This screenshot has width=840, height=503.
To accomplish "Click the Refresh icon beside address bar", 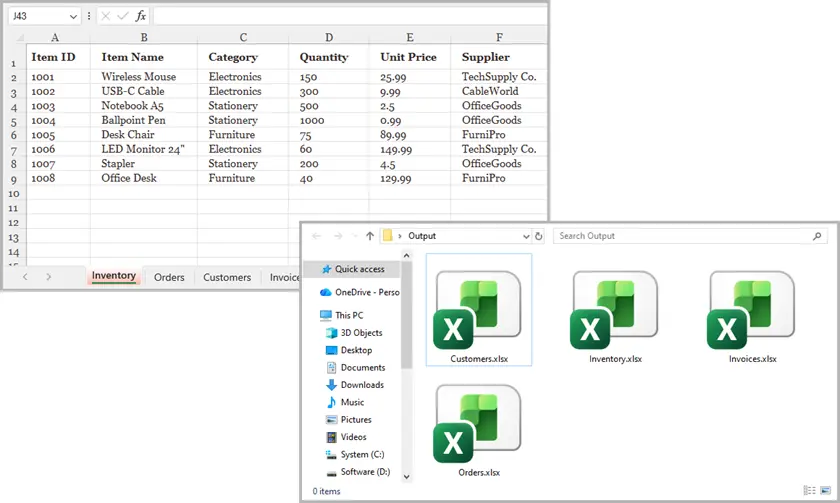I will [539, 236].
